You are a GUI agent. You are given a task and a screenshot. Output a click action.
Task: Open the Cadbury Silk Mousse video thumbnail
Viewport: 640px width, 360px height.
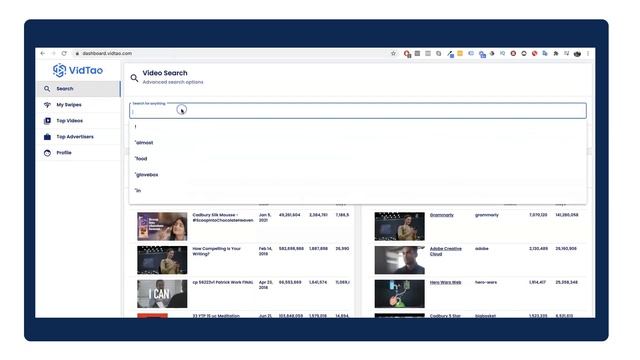(x=162, y=226)
